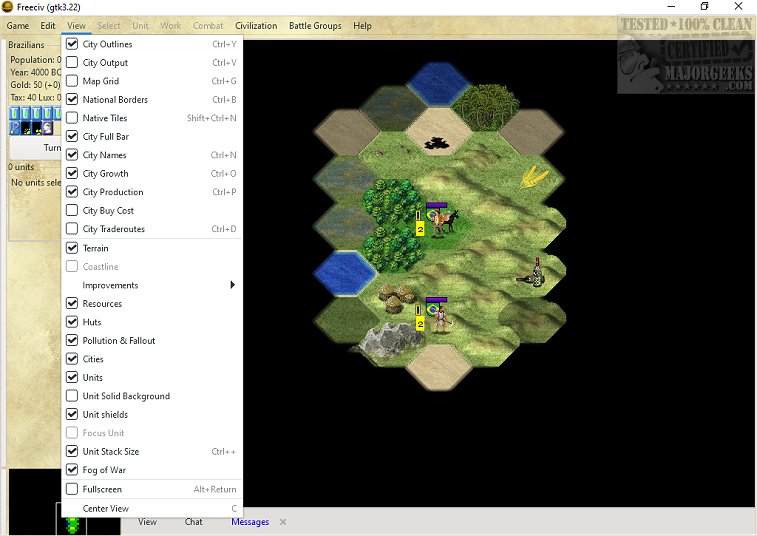Enable Fullscreen mode checkbox
757x536 pixels.
coord(72,489)
